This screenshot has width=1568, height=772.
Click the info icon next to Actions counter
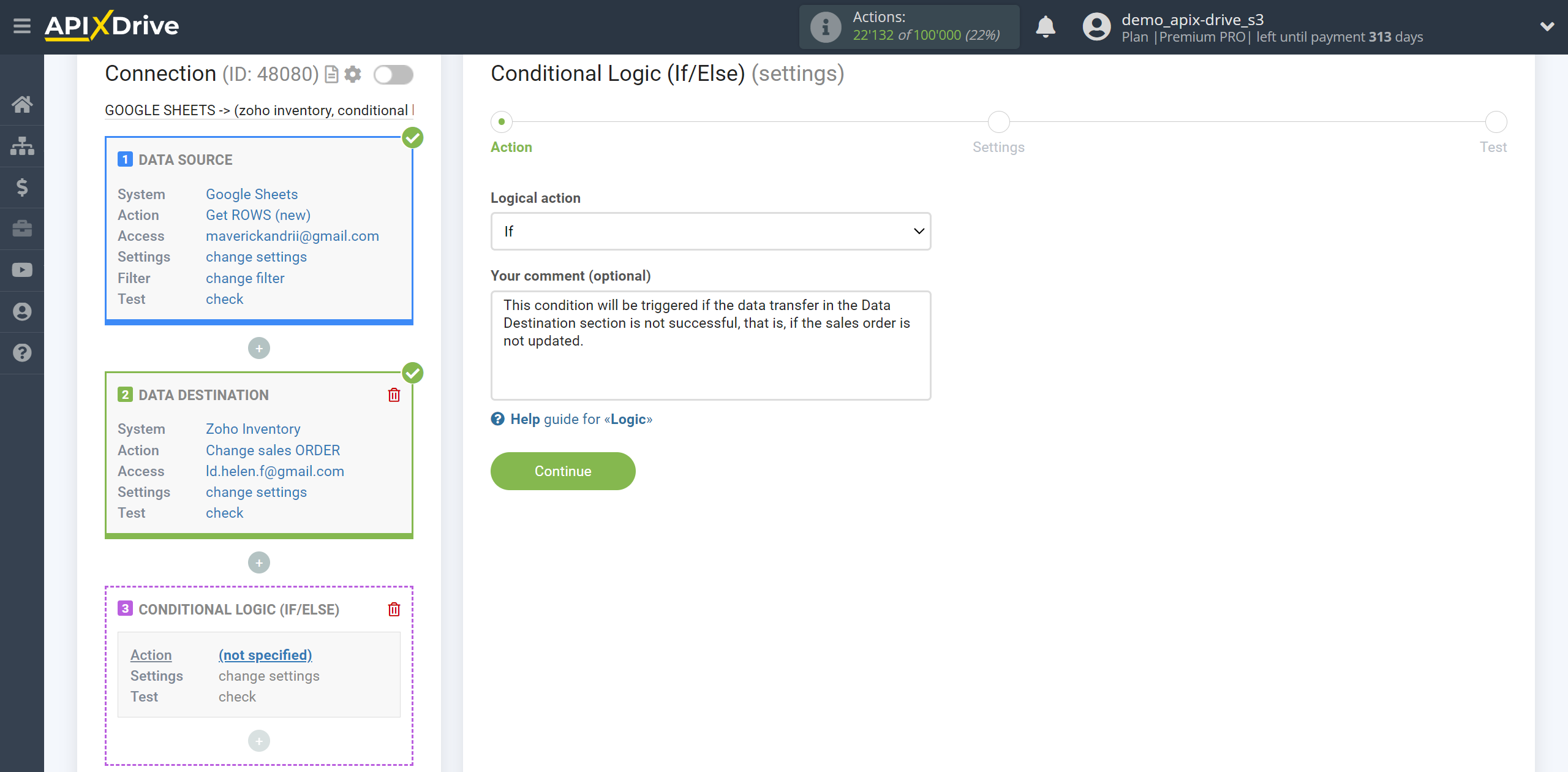click(x=824, y=27)
